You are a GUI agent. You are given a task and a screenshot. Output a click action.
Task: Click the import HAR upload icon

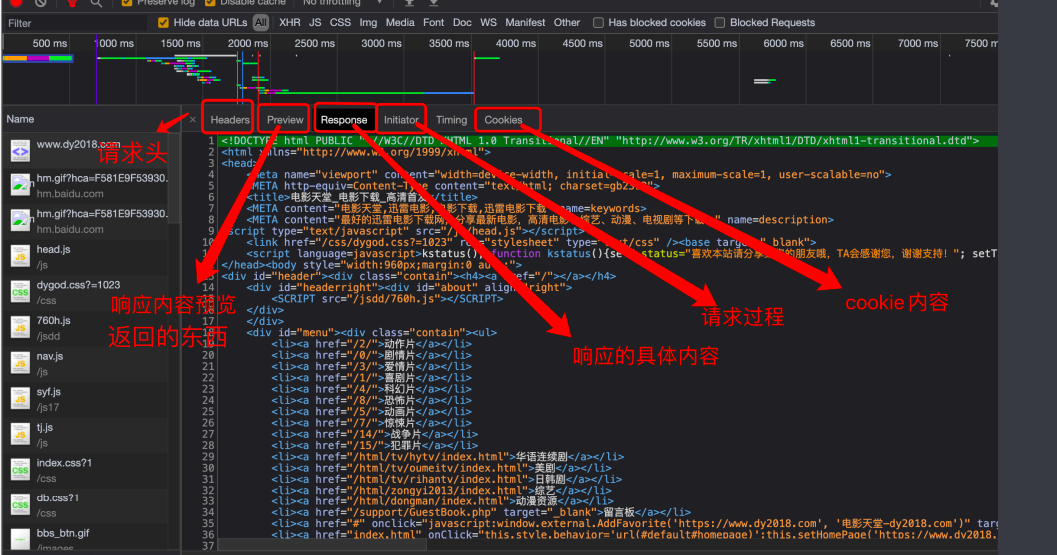coord(409,3)
